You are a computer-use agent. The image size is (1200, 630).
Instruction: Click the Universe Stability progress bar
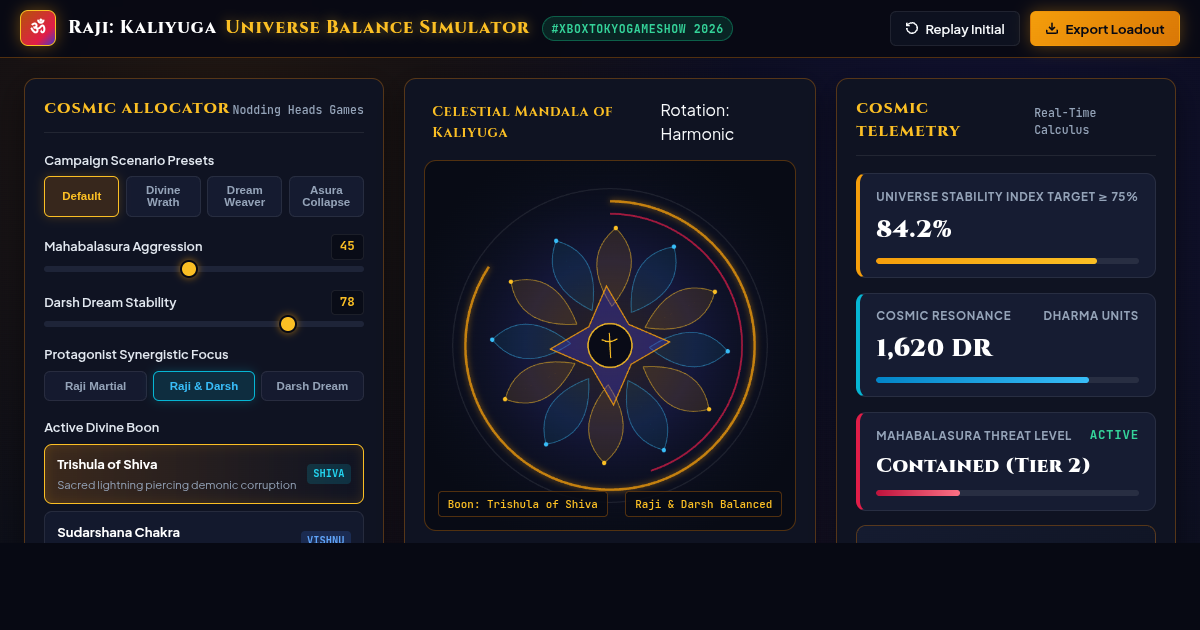point(1007,261)
